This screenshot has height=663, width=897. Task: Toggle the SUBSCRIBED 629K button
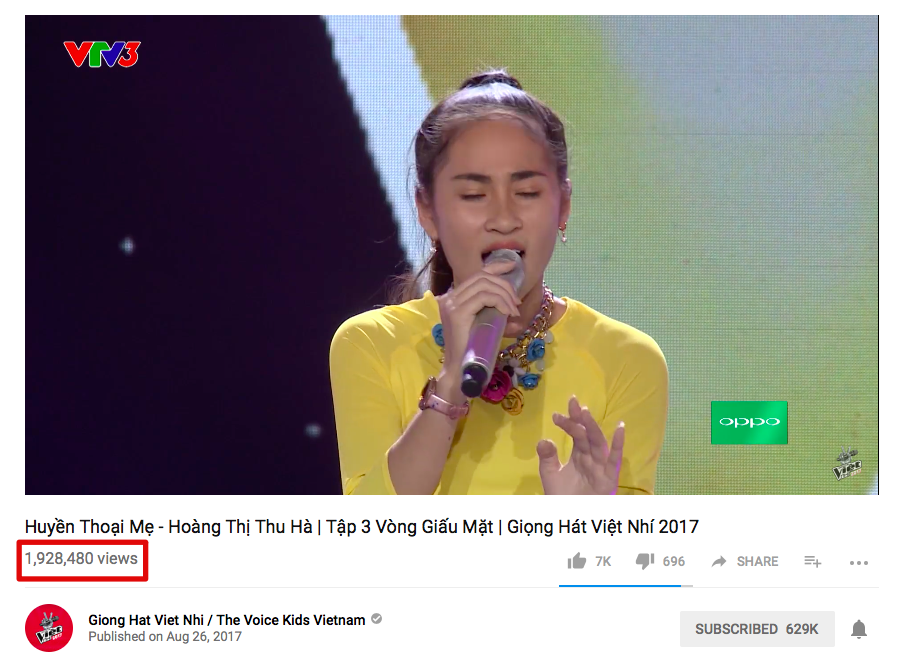tap(757, 629)
